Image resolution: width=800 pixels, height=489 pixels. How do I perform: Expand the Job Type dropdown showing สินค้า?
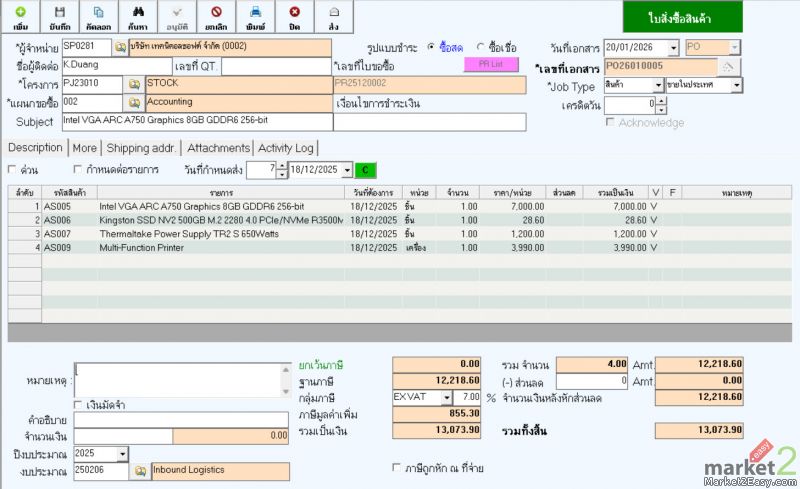657,86
